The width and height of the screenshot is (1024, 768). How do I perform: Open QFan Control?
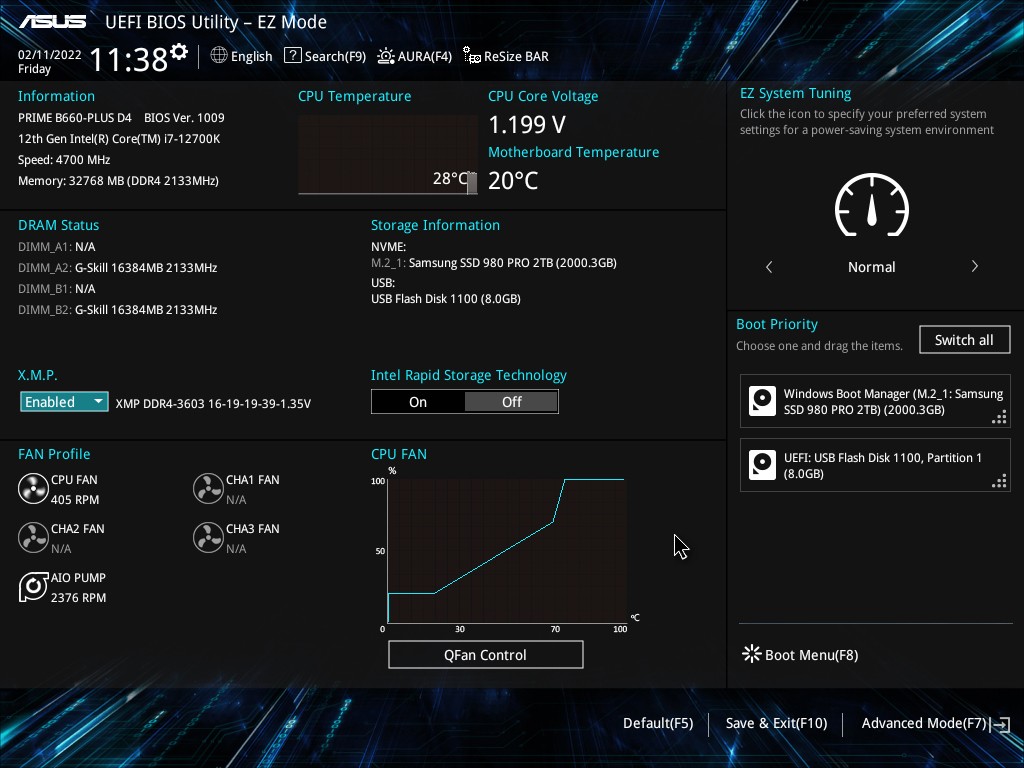tap(485, 655)
